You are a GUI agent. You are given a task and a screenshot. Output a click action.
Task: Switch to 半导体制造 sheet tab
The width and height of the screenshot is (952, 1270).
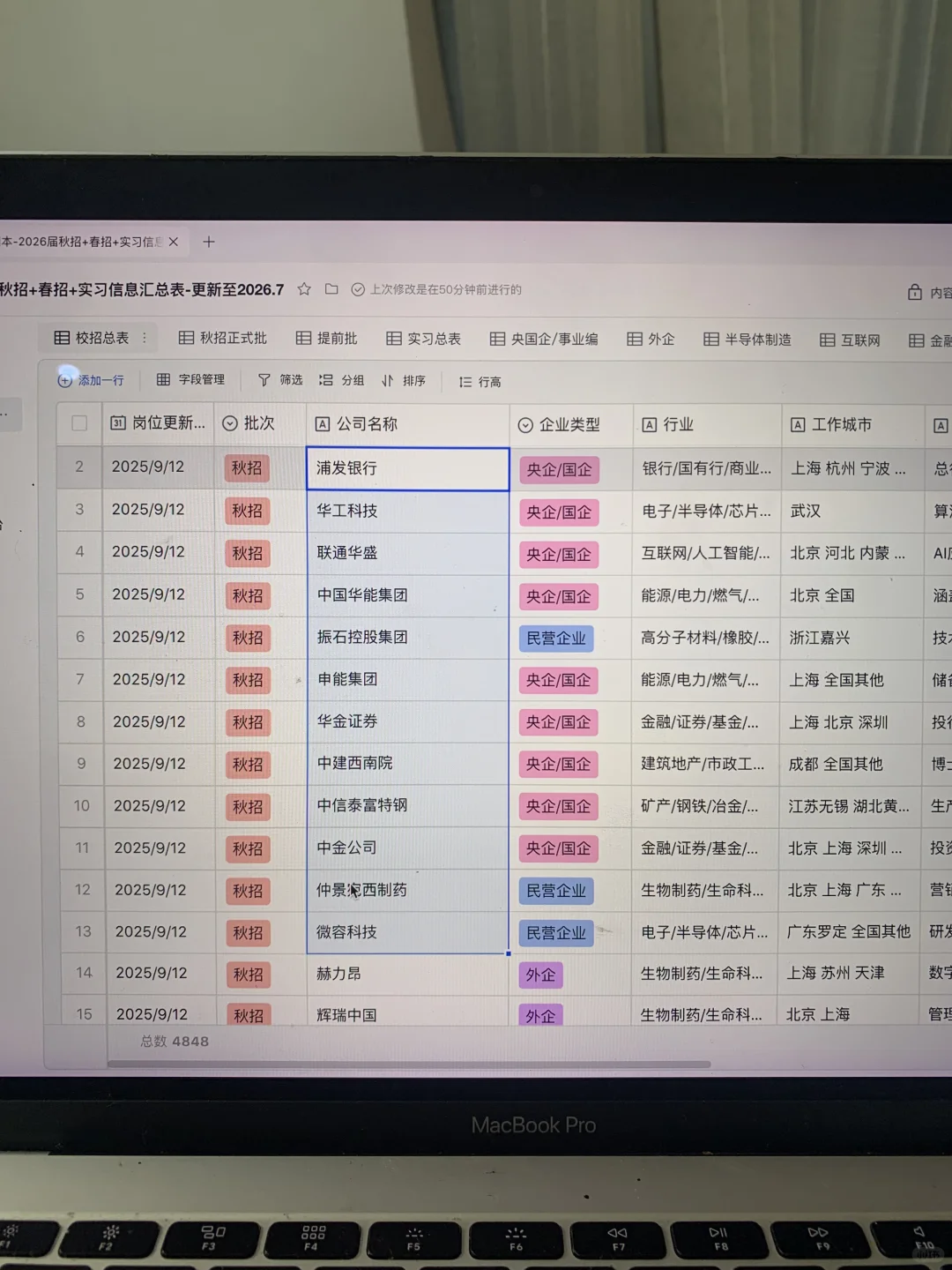[x=747, y=340]
